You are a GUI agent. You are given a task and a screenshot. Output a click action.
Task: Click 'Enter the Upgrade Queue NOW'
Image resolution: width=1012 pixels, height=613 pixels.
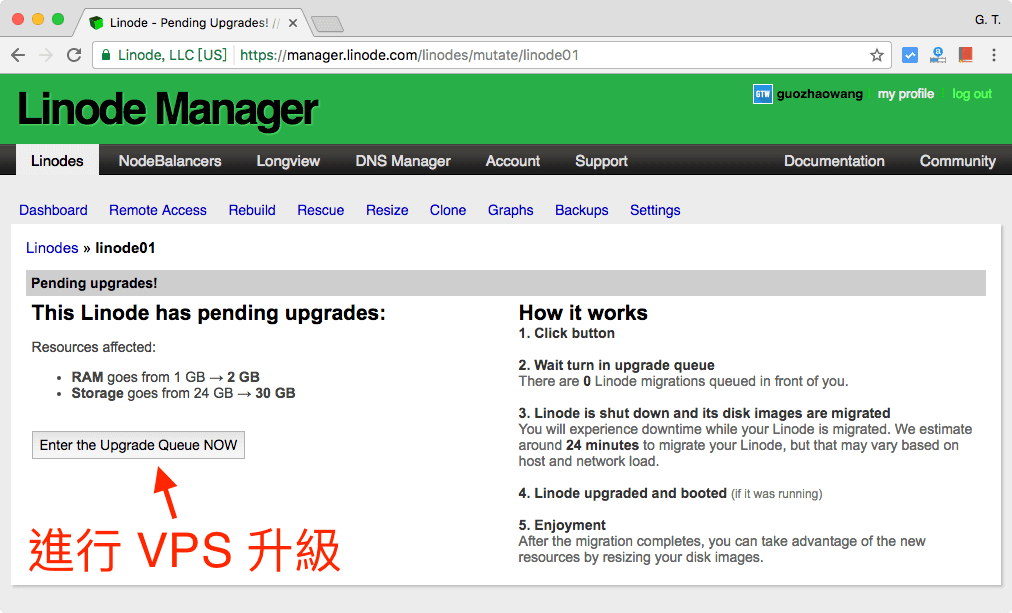(x=138, y=445)
